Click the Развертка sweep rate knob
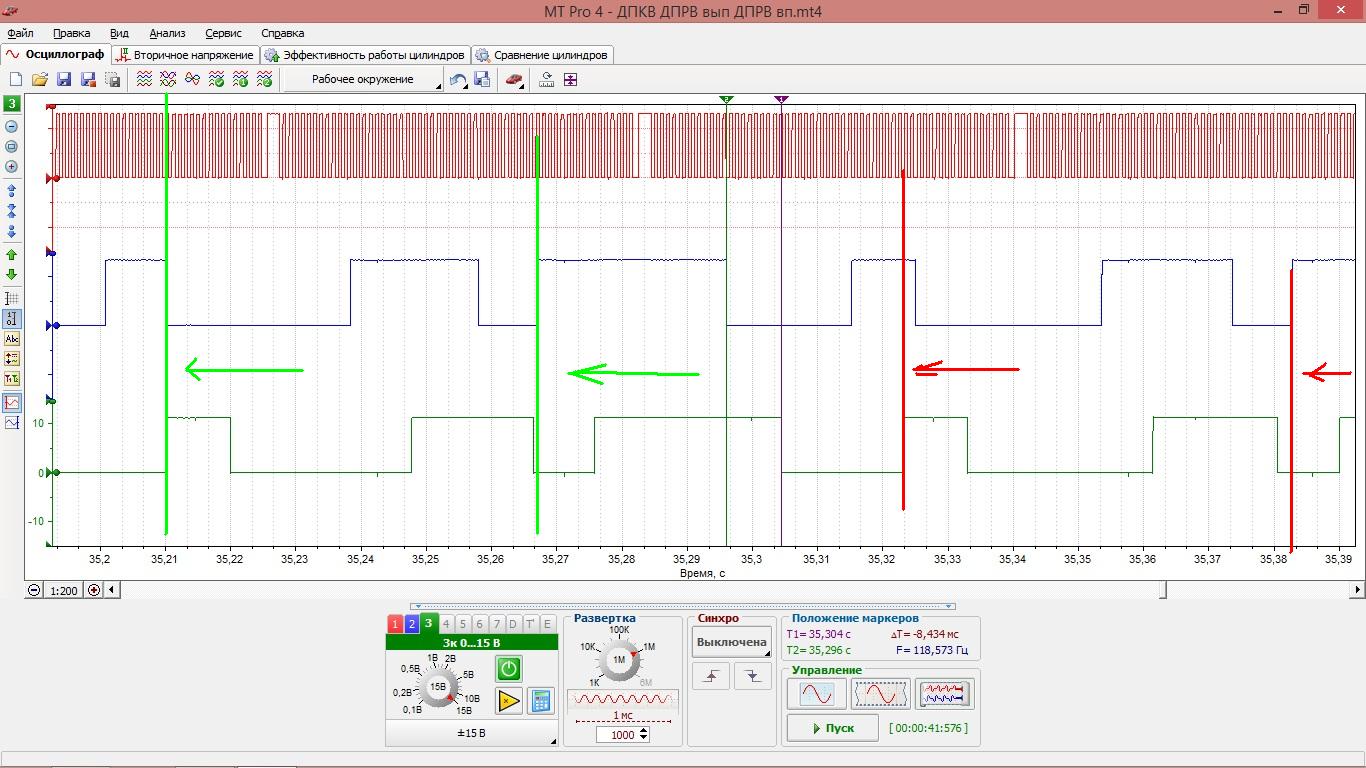Image resolution: width=1366 pixels, height=768 pixels. pyautogui.click(x=619, y=660)
